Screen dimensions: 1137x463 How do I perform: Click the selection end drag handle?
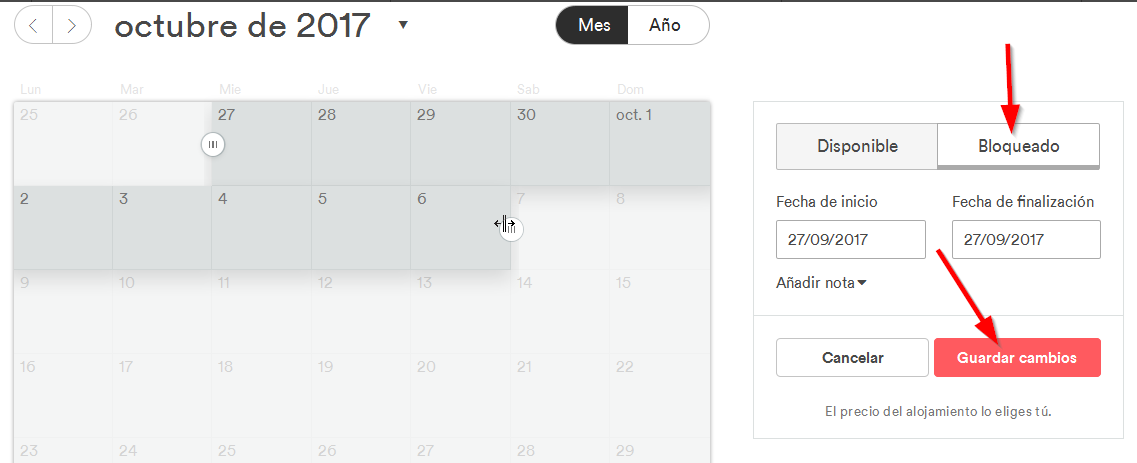click(511, 229)
